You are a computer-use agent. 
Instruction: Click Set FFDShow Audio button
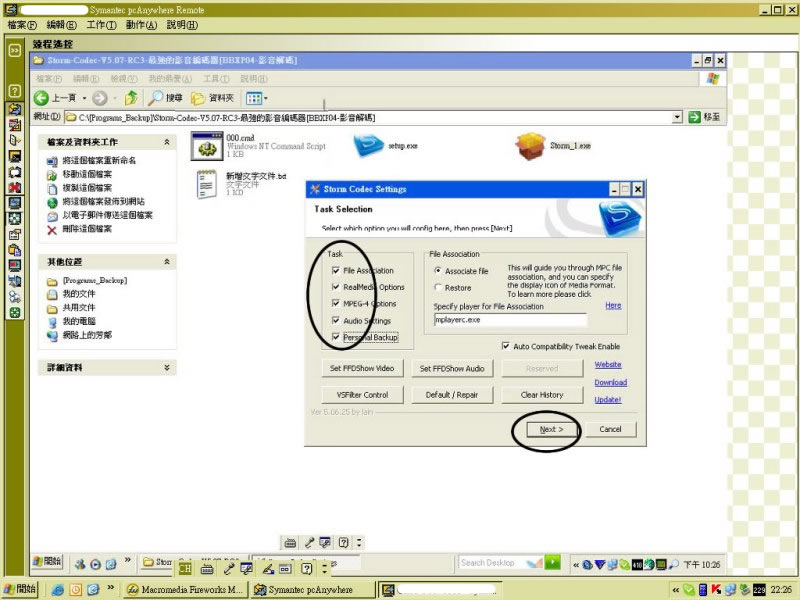[452, 368]
